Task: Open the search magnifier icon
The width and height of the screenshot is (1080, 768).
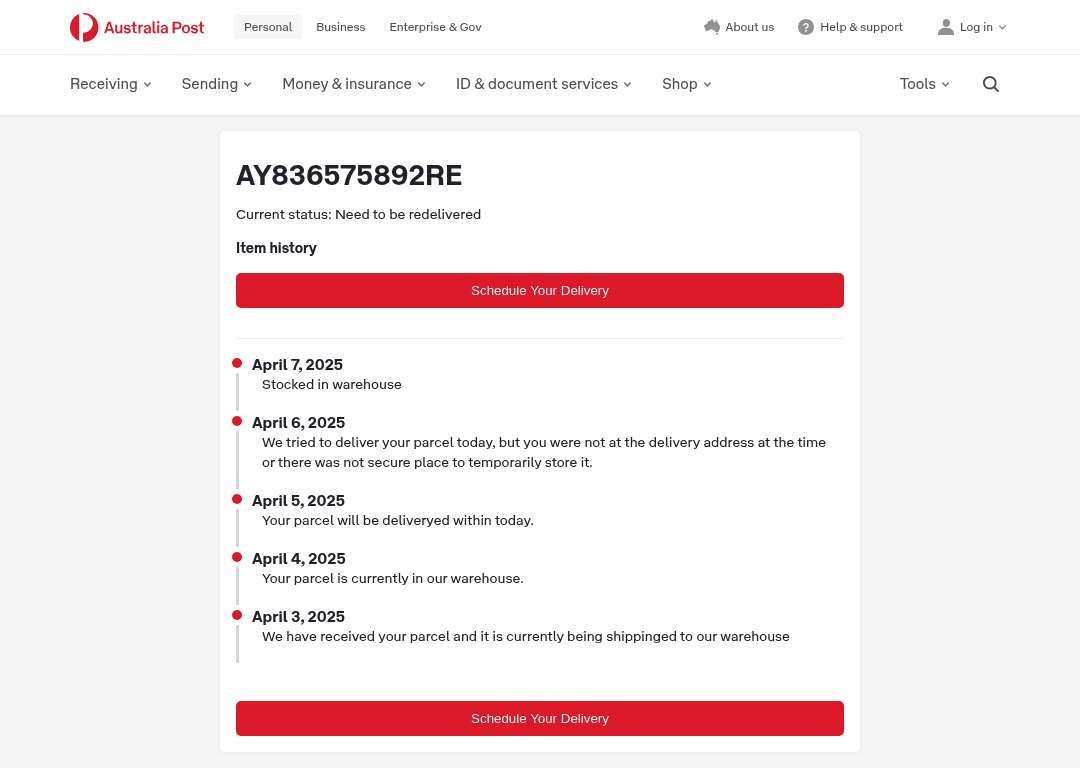Action: coord(990,84)
